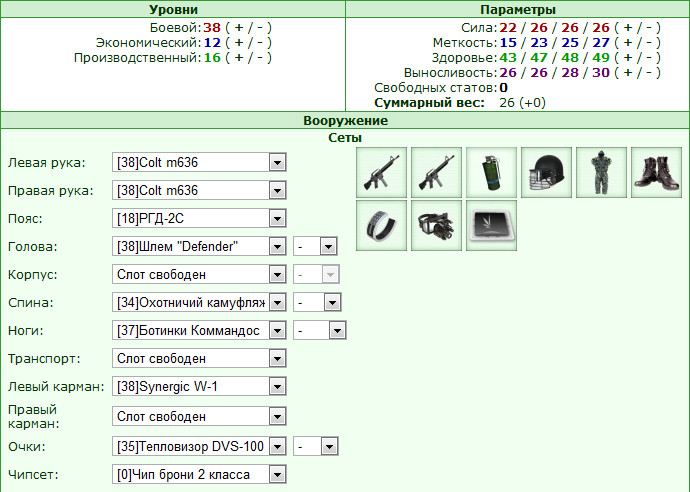Click the Уровни section header

click(173, 9)
